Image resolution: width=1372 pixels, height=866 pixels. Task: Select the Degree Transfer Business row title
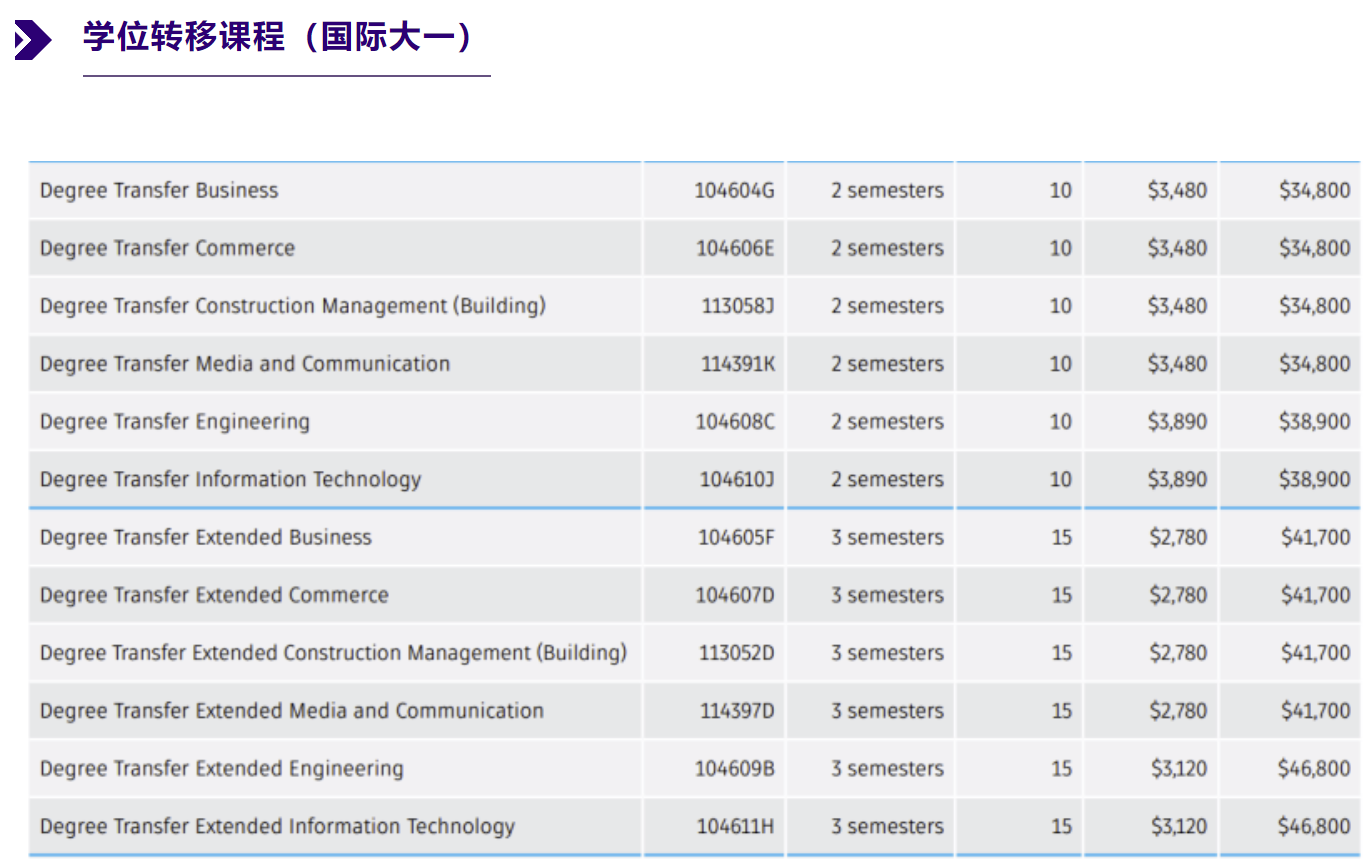159,191
